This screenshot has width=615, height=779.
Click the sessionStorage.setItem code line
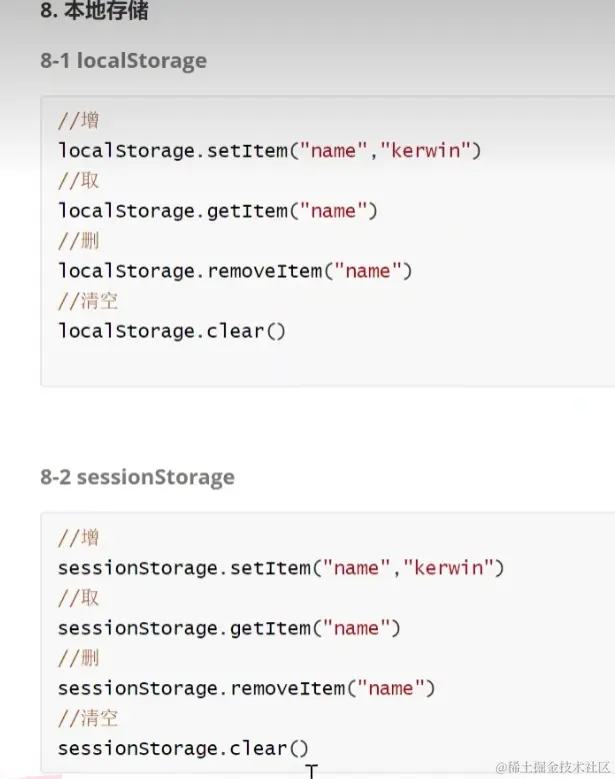pos(281,568)
